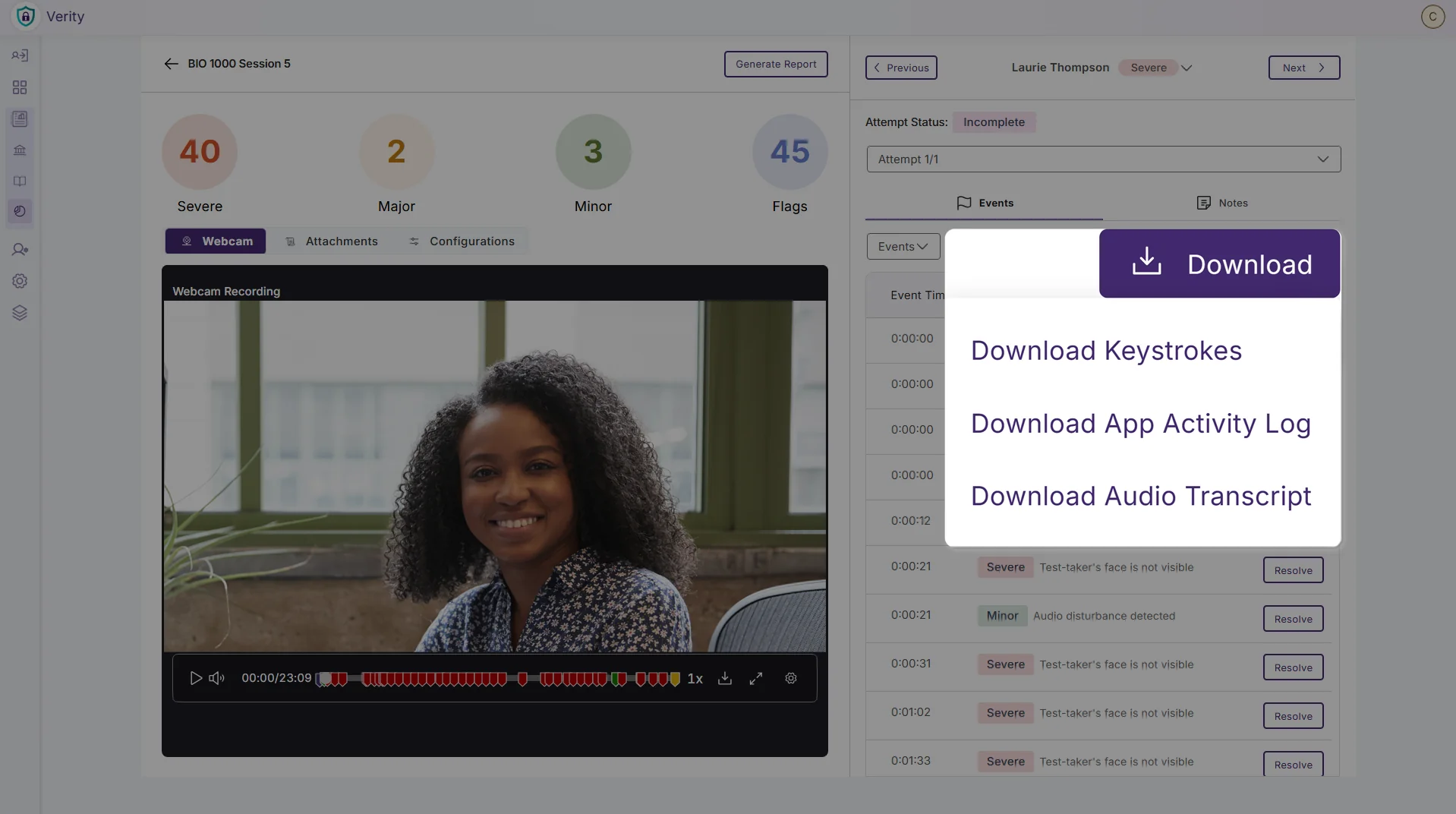1456x814 pixels.
Task: Mute the webcam recording audio
Action: coord(216,678)
